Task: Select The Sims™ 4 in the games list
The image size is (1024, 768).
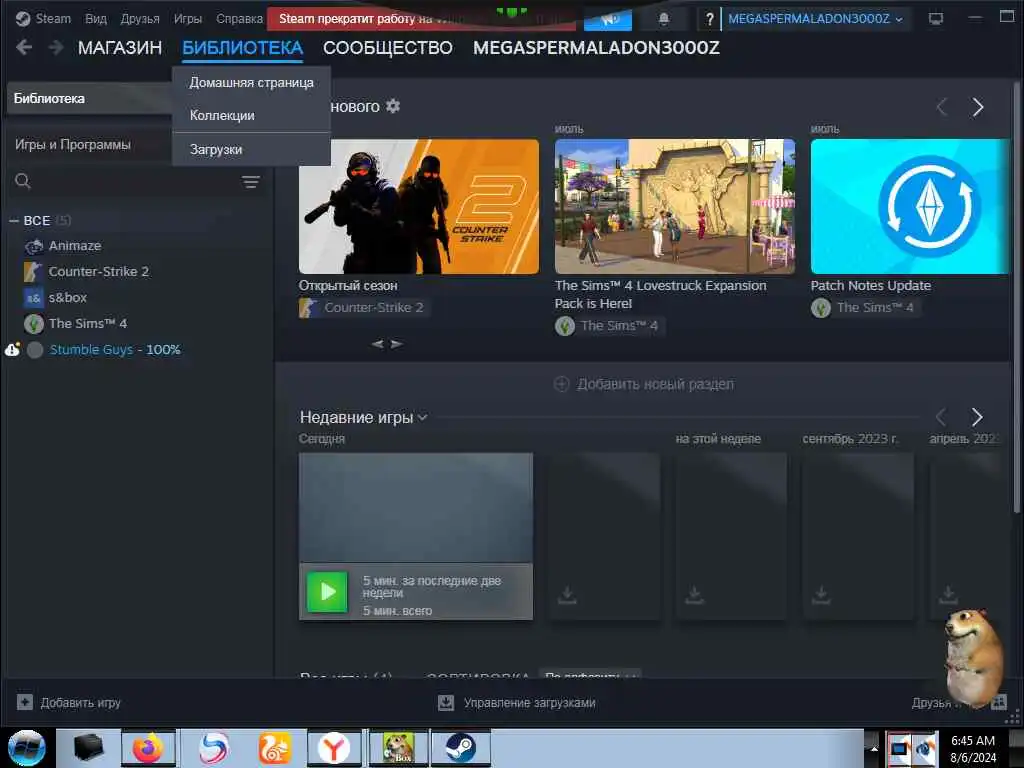Action: point(88,324)
